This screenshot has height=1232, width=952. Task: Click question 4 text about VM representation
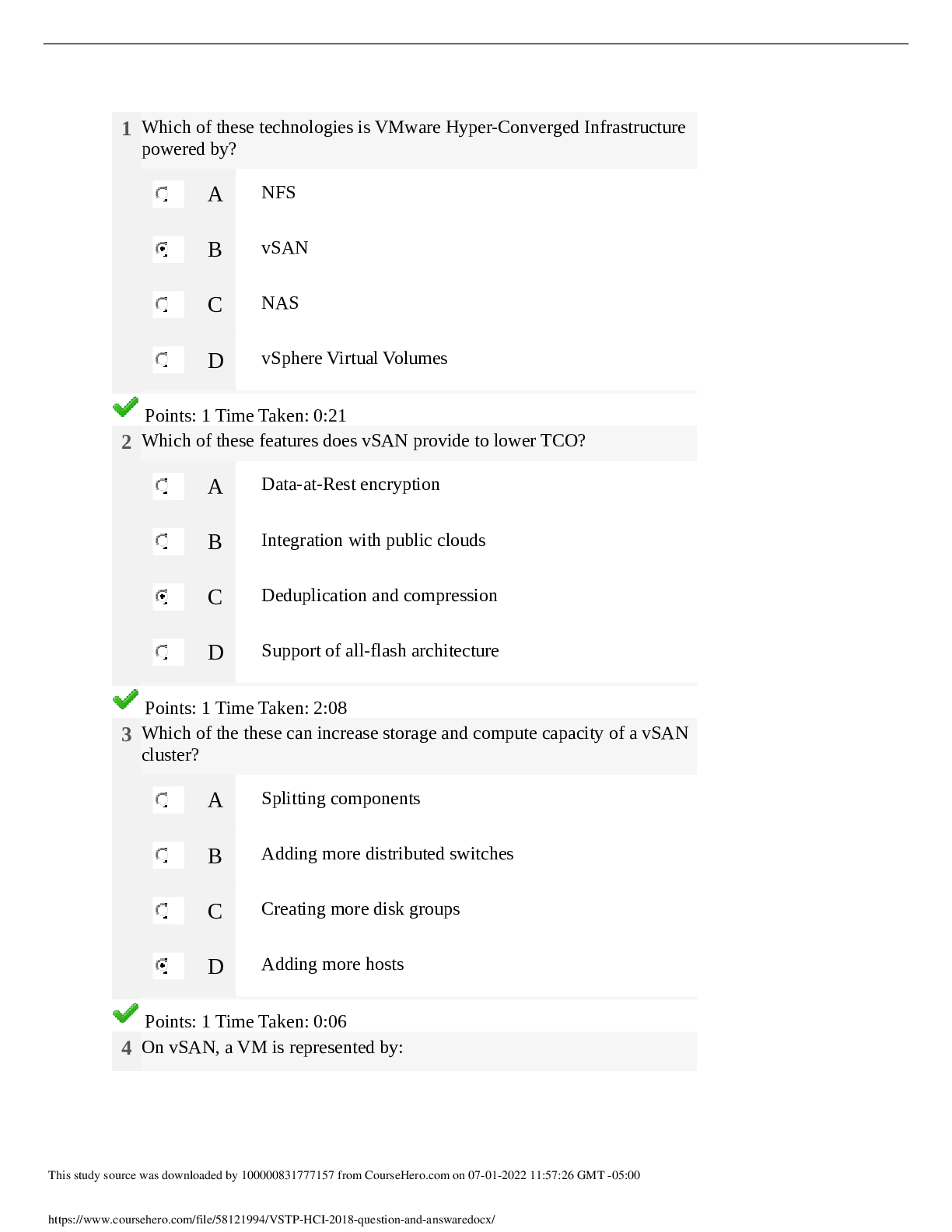(272, 1048)
